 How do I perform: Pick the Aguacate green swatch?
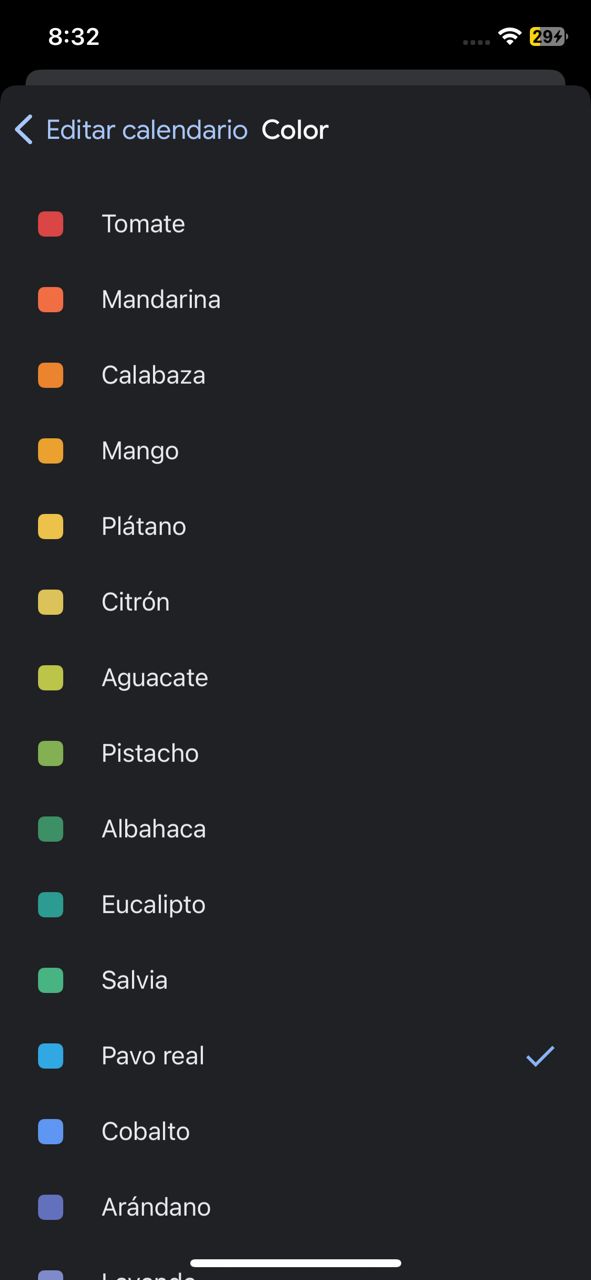pos(51,678)
